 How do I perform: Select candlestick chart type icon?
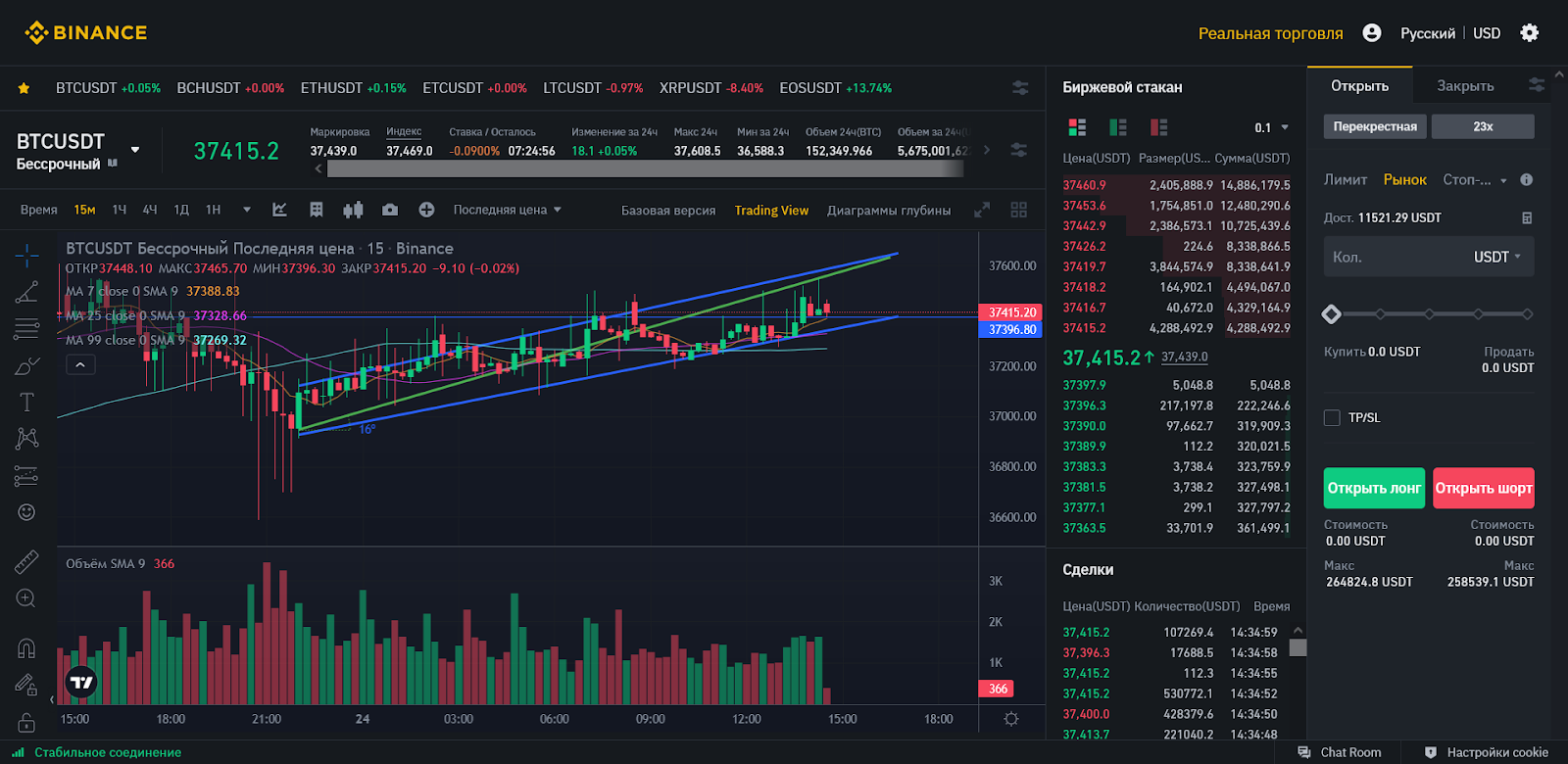tap(353, 210)
